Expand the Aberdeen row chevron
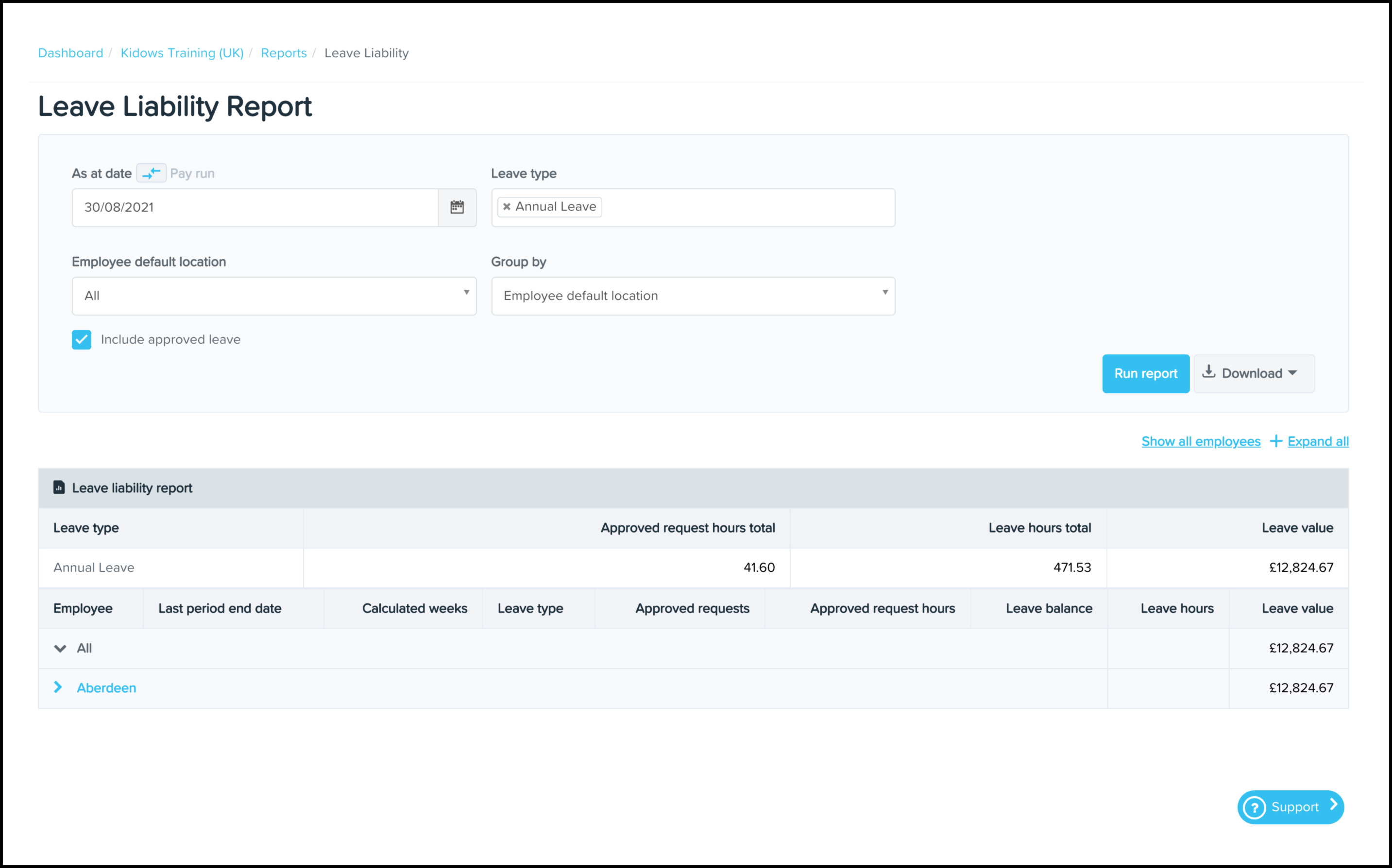This screenshot has width=1392, height=868. pos(58,687)
